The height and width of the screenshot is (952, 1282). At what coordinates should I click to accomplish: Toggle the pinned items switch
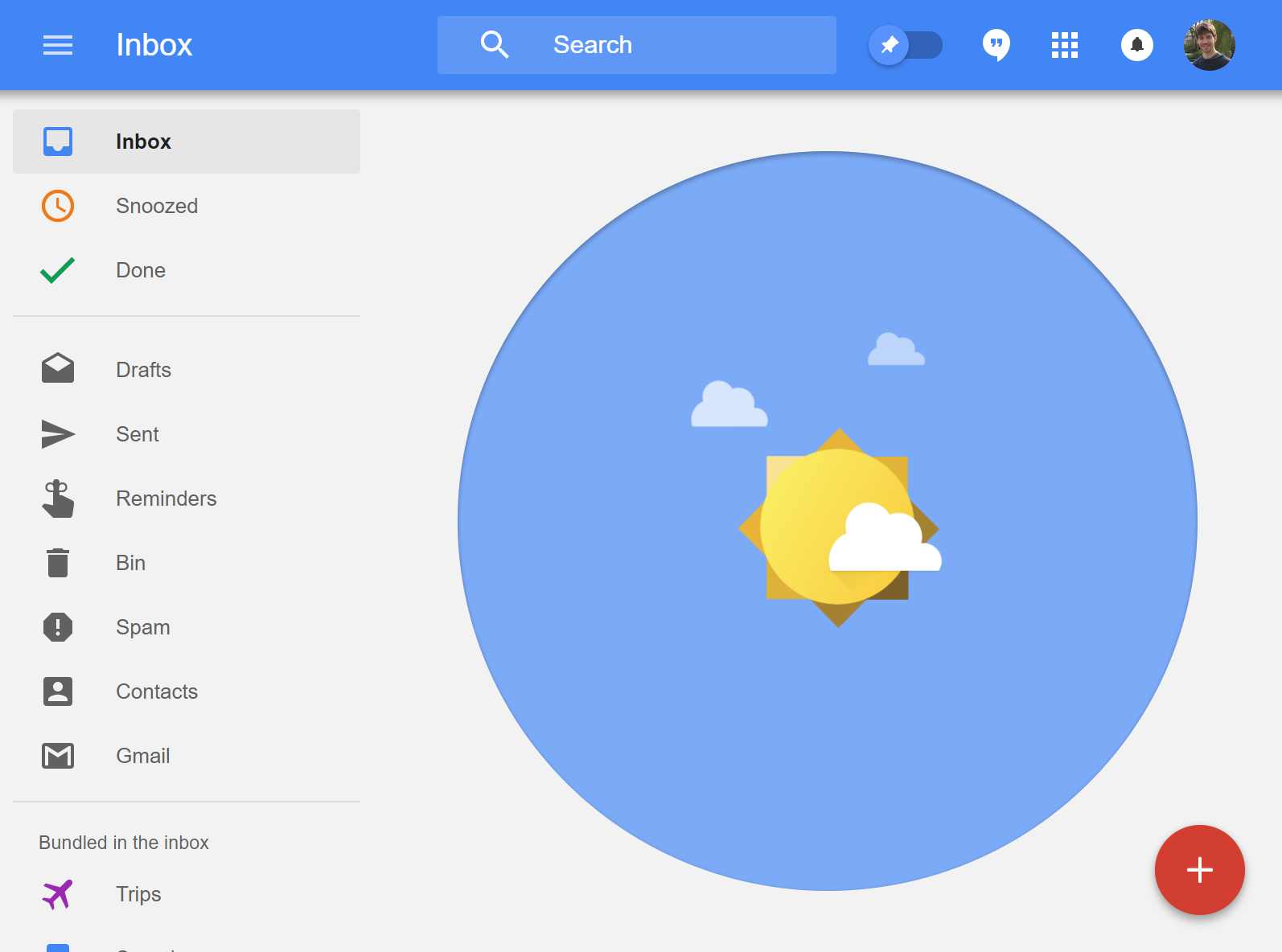click(x=906, y=45)
